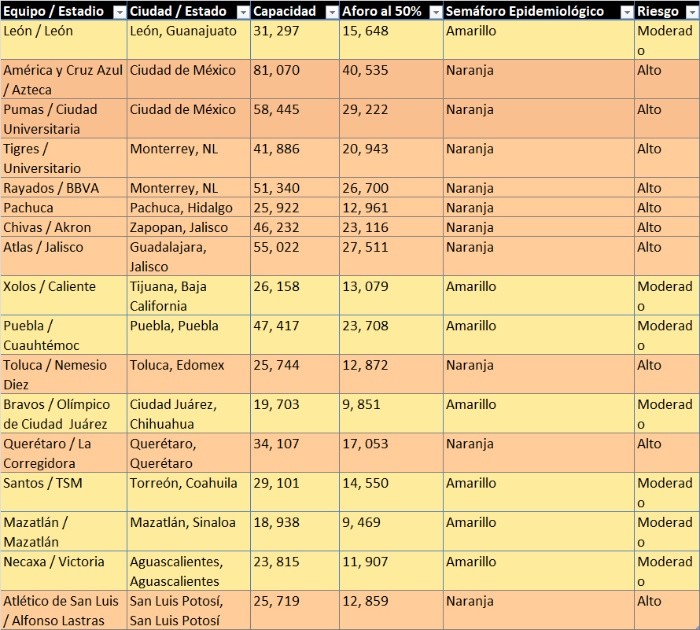Click the Zapopan, Jalisco cell
This screenshot has width=700, height=630.
click(187, 227)
